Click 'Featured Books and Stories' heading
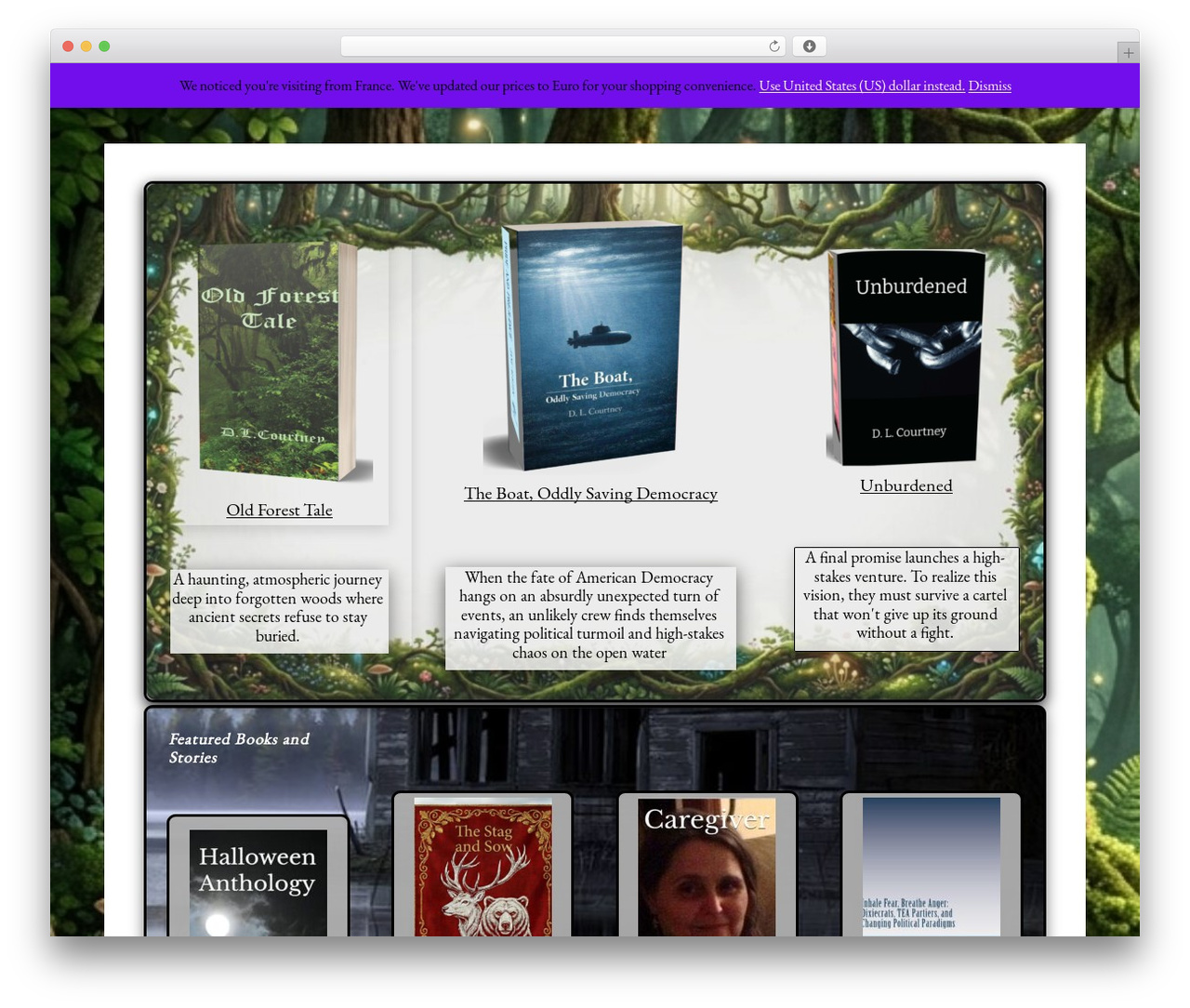The height and width of the screenshot is (1008, 1190). point(239,749)
